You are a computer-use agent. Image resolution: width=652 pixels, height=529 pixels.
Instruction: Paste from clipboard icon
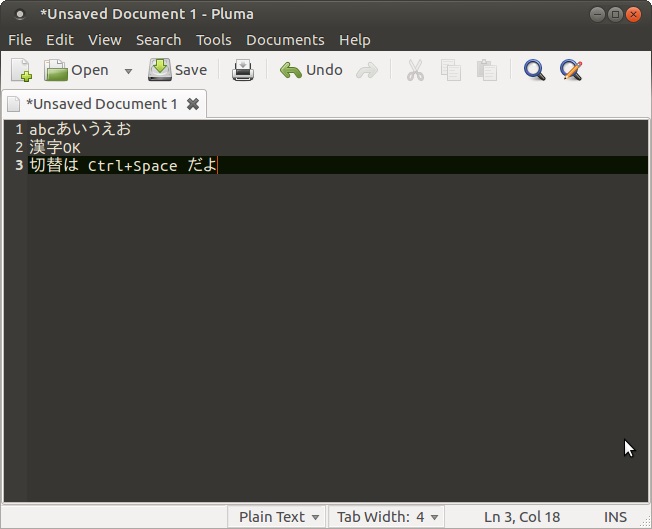point(487,70)
